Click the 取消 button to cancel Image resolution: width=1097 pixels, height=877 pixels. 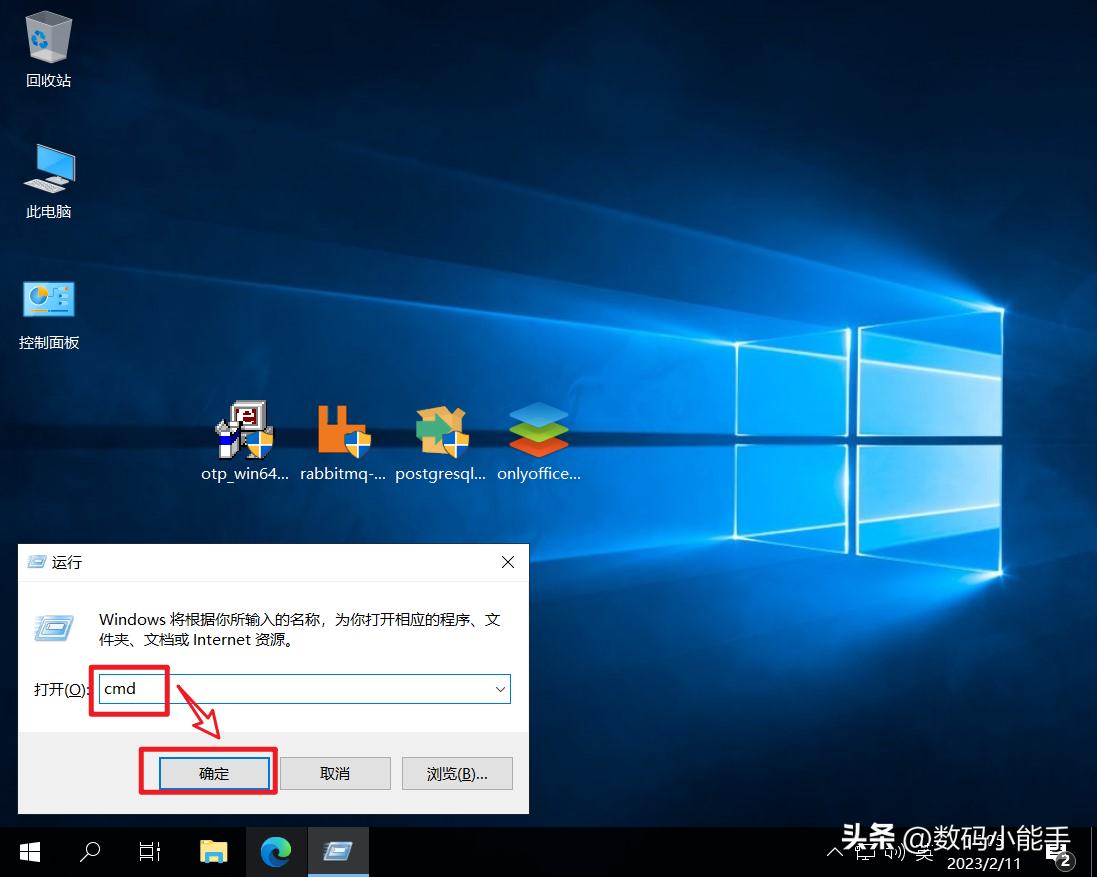[335, 772]
